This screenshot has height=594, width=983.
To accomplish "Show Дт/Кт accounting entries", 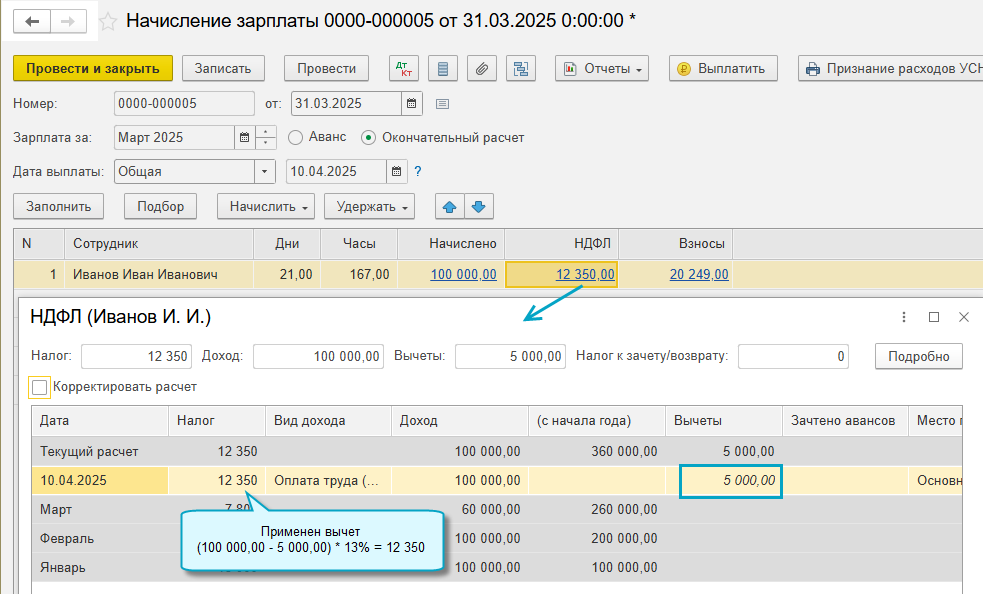I will click(404, 68).
